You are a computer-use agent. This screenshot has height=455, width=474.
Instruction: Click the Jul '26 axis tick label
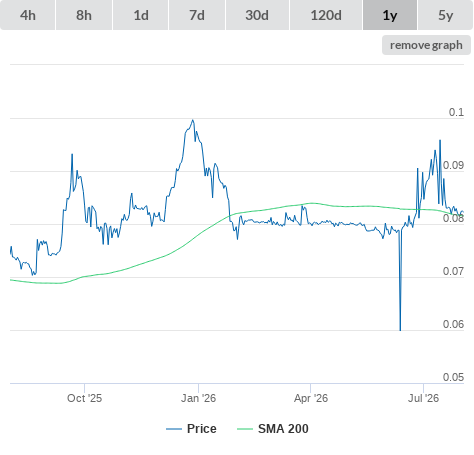pyautogui.click(x=423, y=398)
